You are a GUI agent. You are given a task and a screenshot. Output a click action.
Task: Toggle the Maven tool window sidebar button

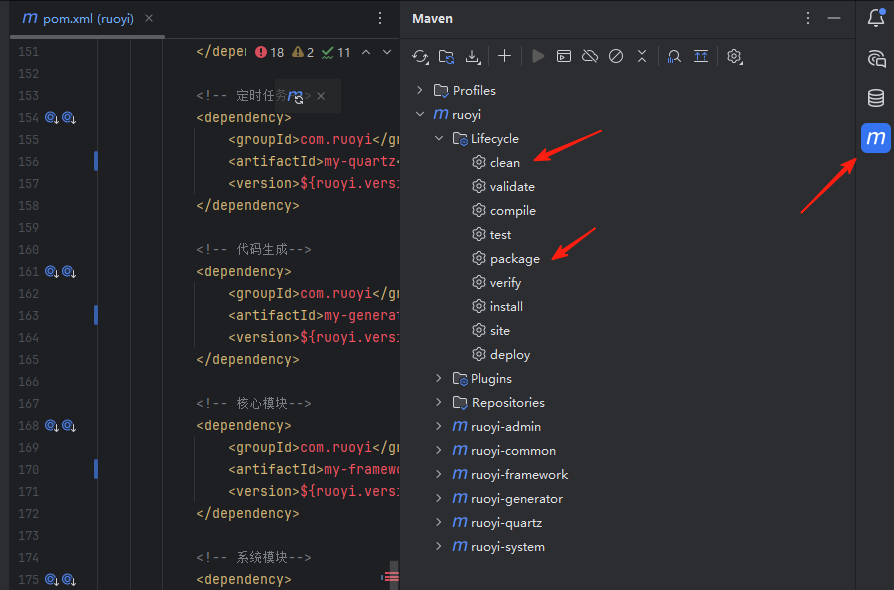pyautogui.click(x=875, y=138)
